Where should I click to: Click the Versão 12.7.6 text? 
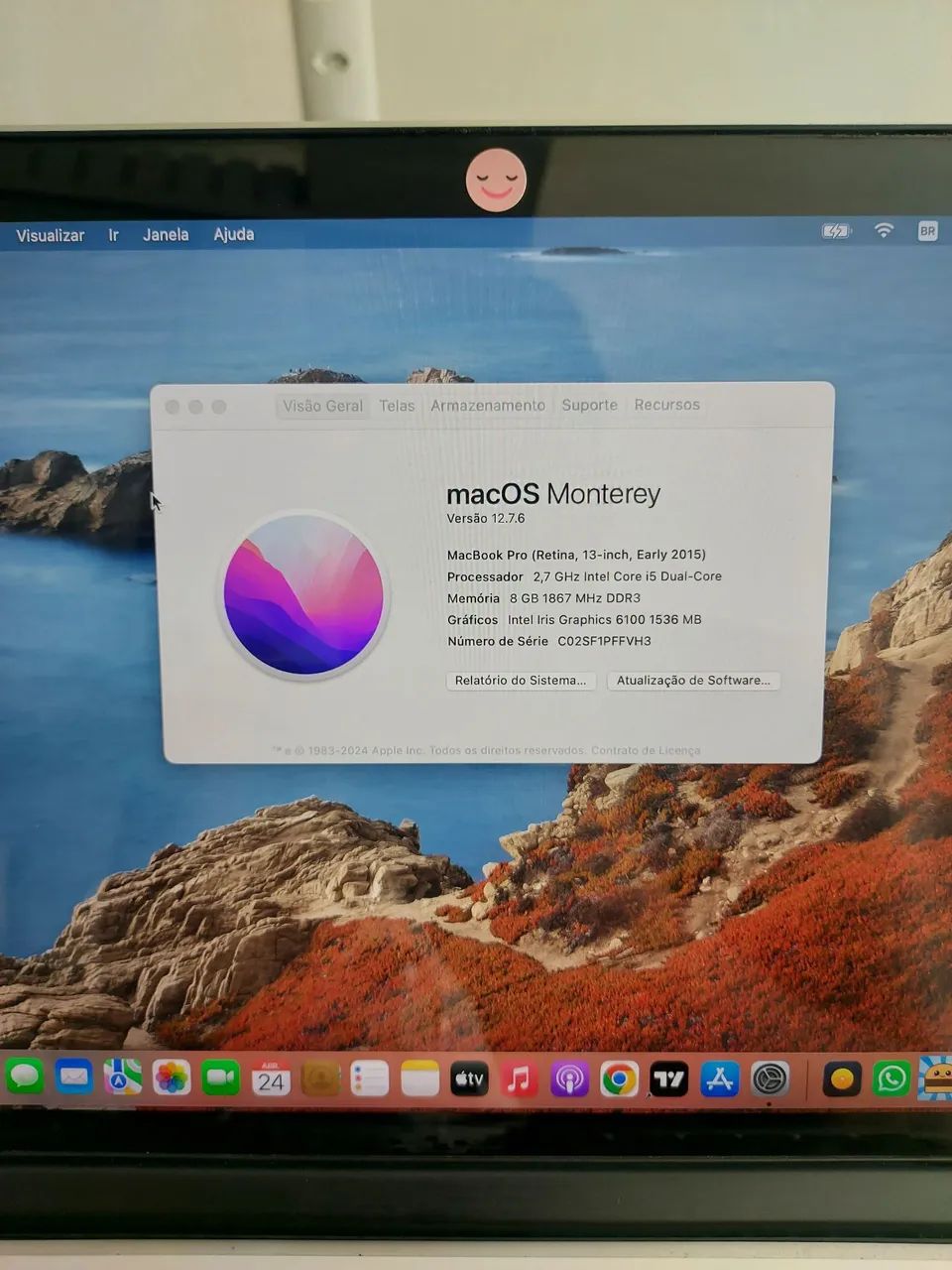485,518
